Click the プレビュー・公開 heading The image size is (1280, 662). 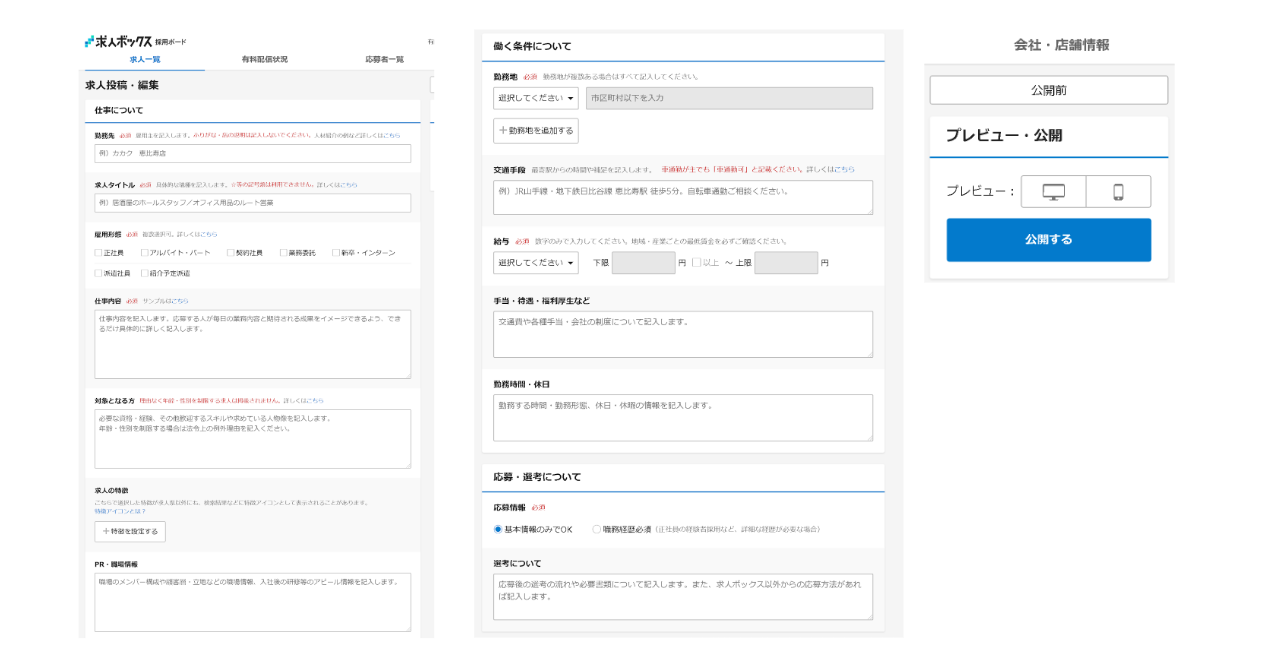[x=1004, y=135]
